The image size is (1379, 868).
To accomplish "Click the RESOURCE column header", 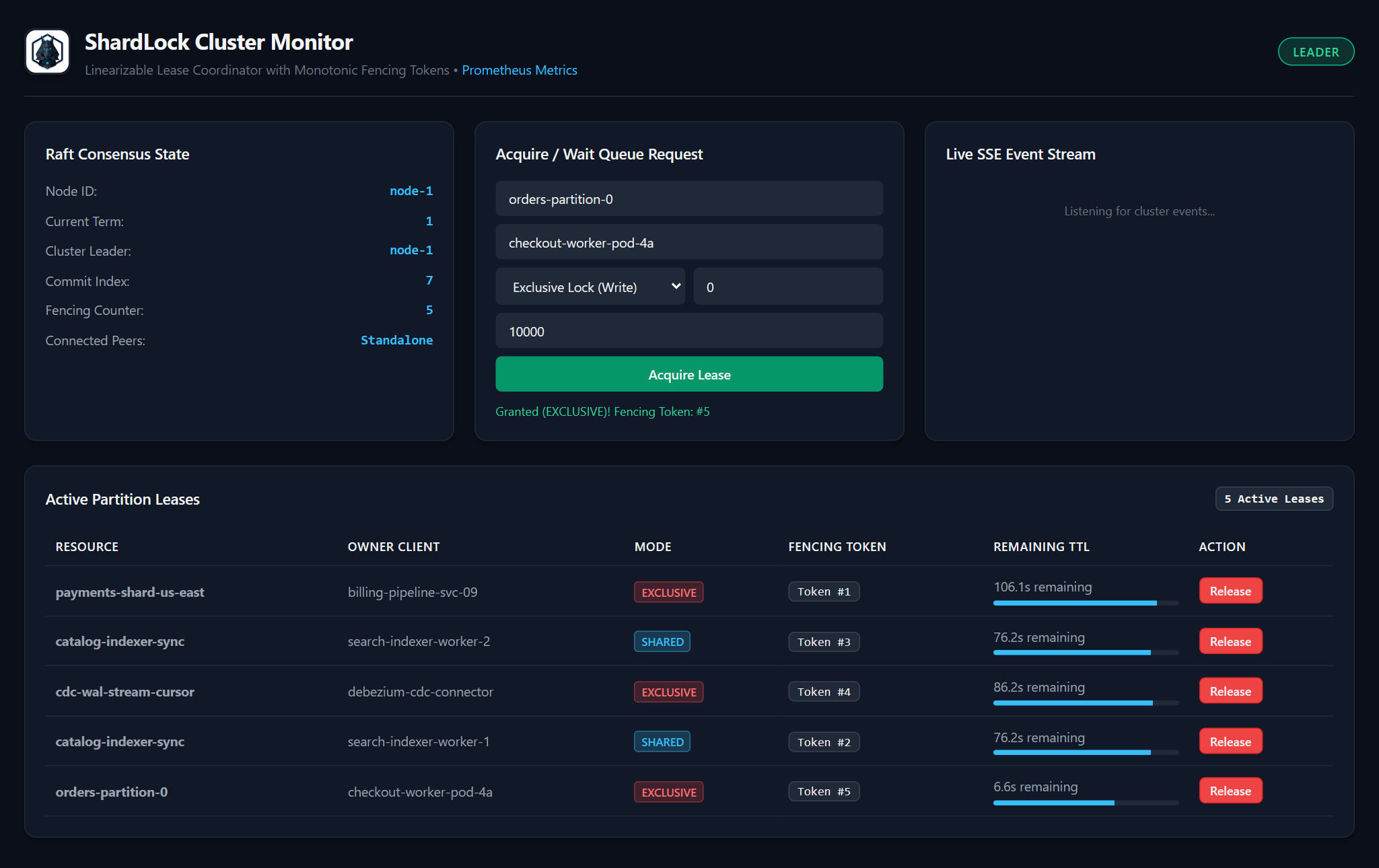I will coord(87,547).
